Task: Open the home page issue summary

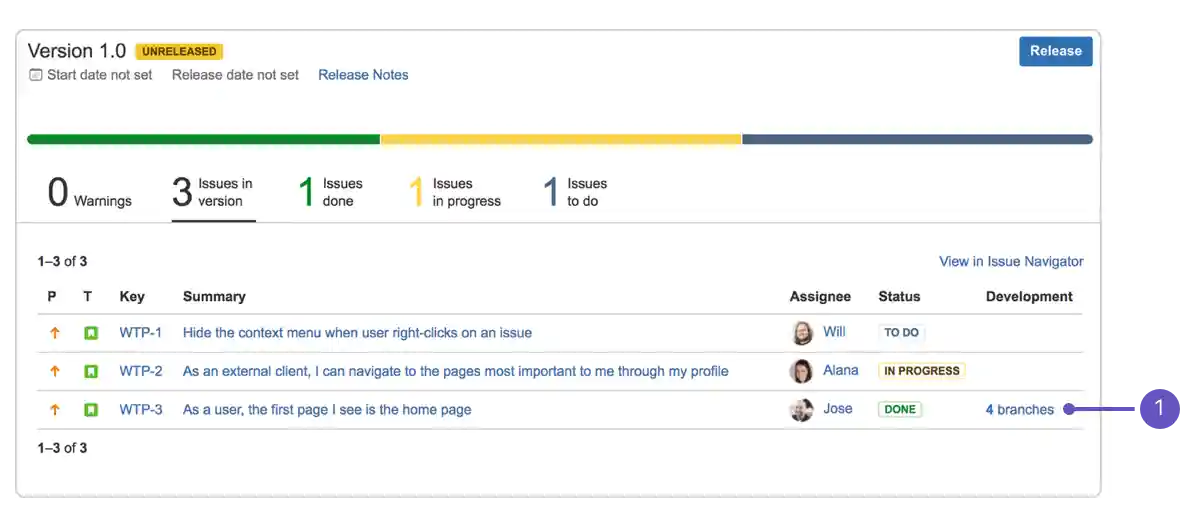Action: [x=327, y=409]
